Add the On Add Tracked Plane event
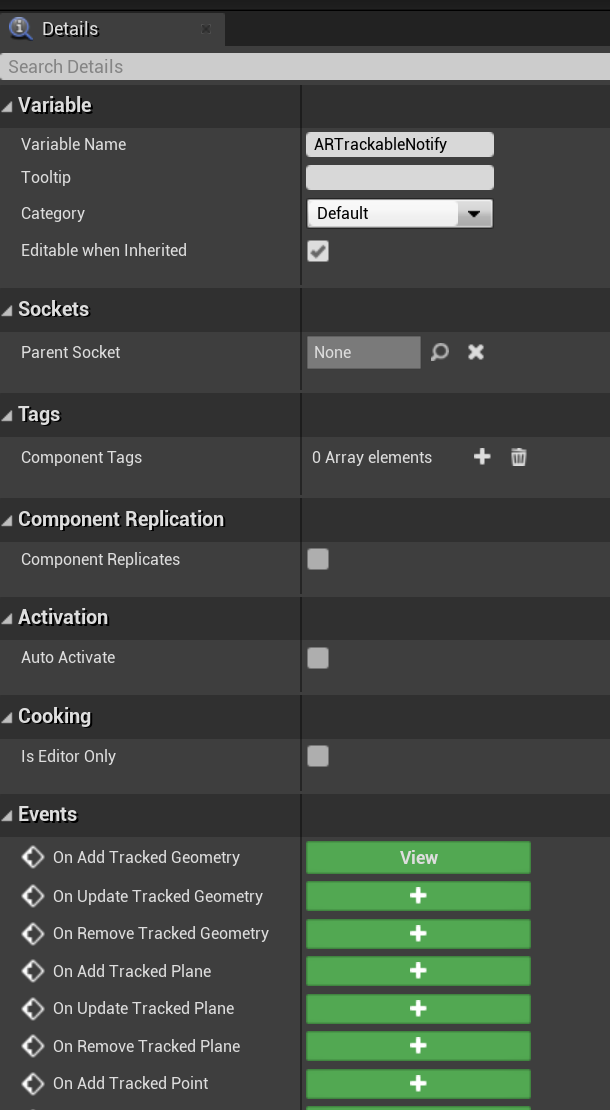The image size is (610, 1110). pos(418,971)
